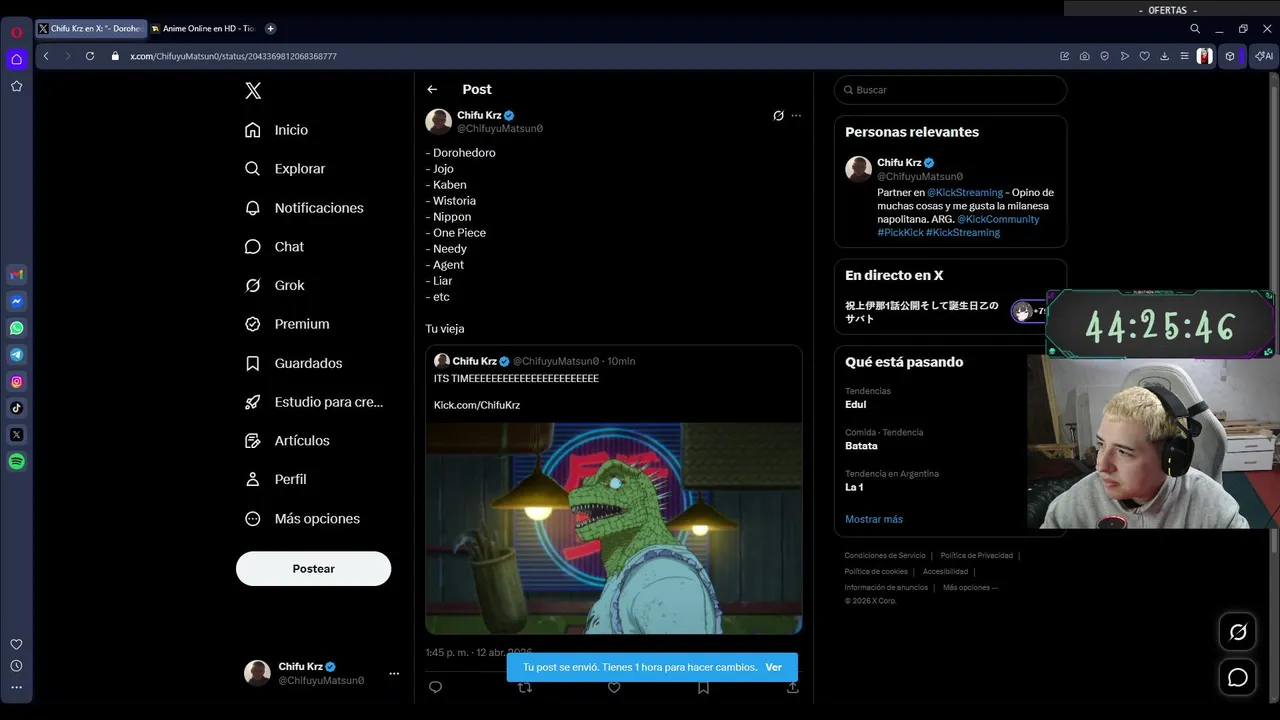Open the Opera AI button
Image resolution: width=1280 pixels, height=720 pixels.
(x=1264, y=57)
